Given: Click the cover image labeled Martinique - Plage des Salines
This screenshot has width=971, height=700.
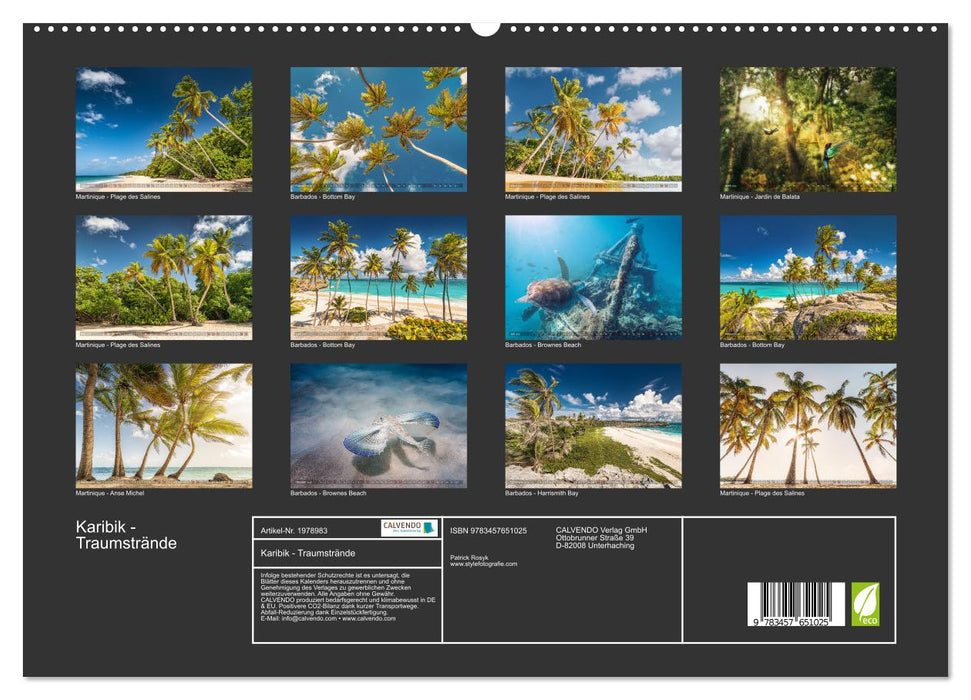Looking at the screenshot, I should [x=157, y=125].
